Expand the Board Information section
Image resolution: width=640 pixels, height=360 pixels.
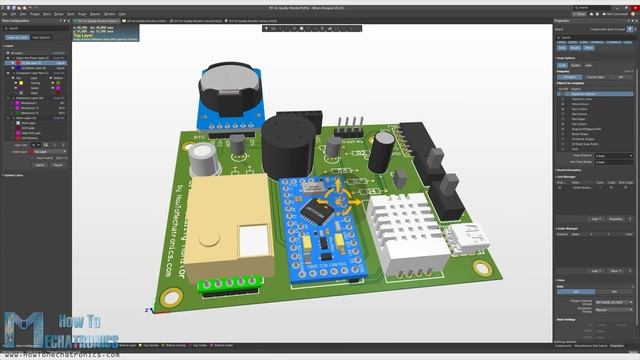pos(556,170)
